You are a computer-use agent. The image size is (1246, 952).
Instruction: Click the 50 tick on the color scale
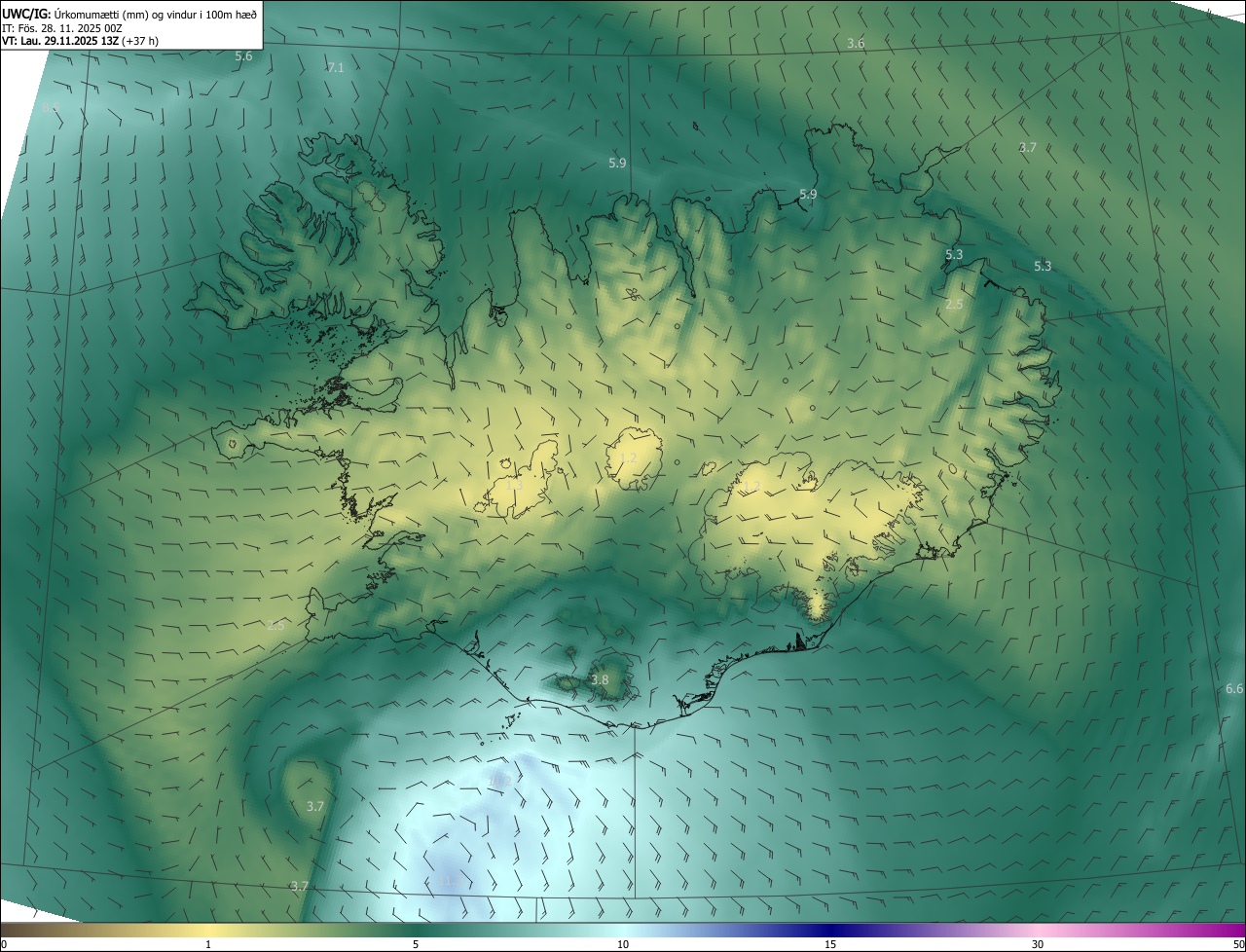point(1238,944)
